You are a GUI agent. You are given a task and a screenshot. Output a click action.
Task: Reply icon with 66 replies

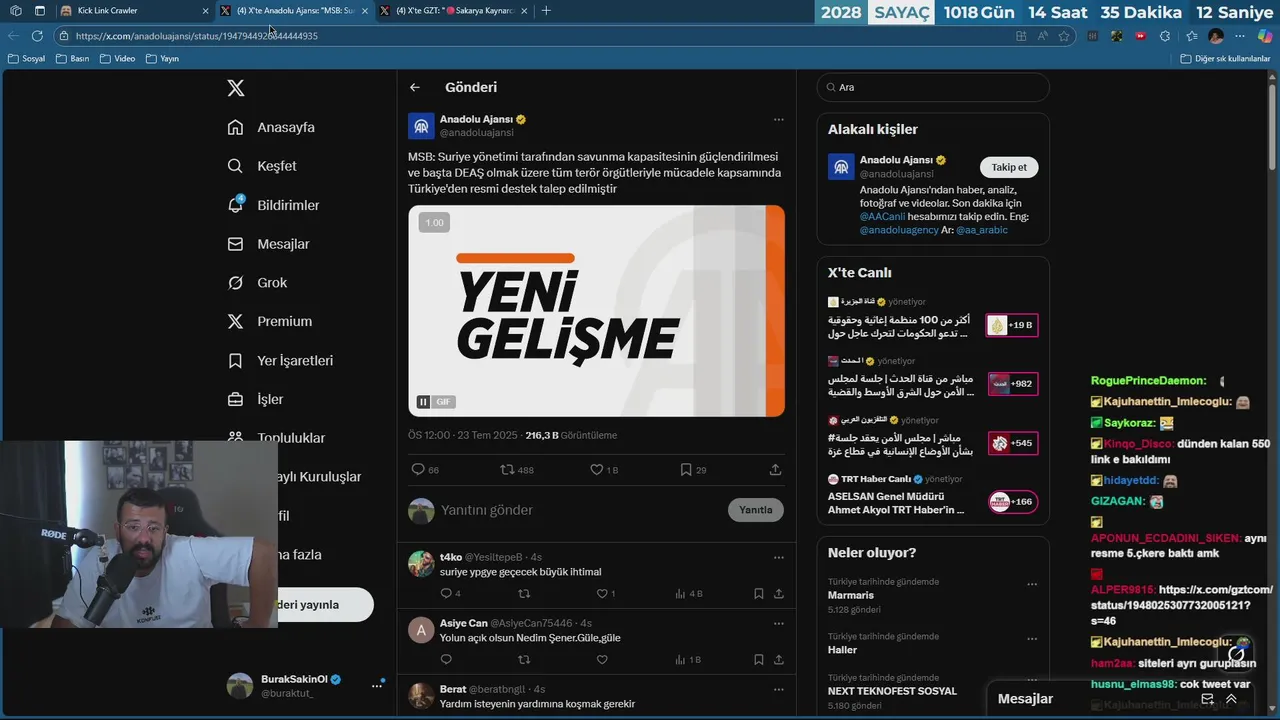[x=419, y=469]
